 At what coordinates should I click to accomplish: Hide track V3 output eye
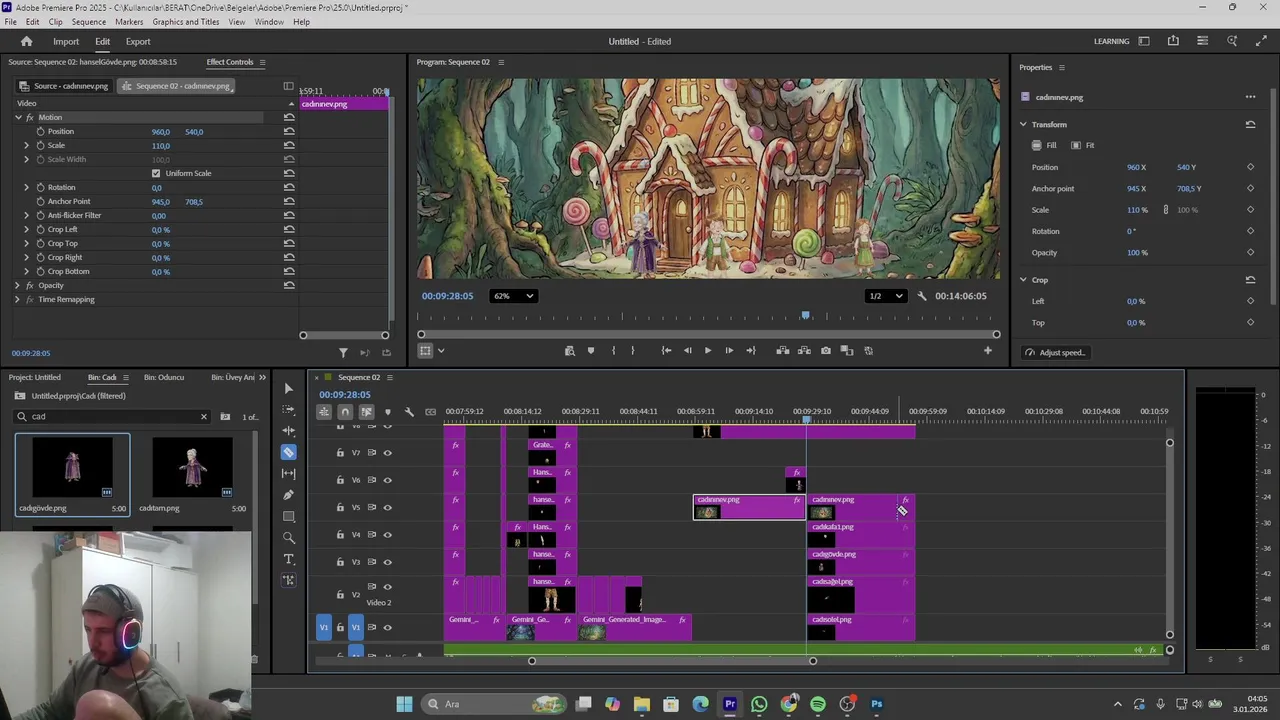387,562
